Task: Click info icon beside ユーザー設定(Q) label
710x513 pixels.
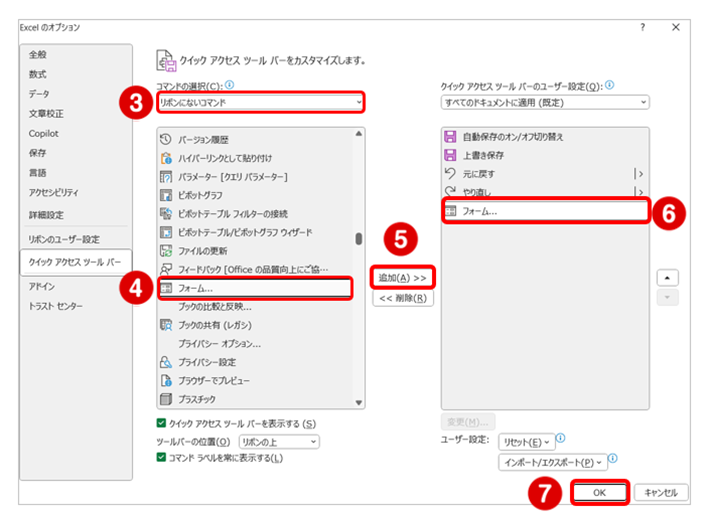Action: [609, 85]
